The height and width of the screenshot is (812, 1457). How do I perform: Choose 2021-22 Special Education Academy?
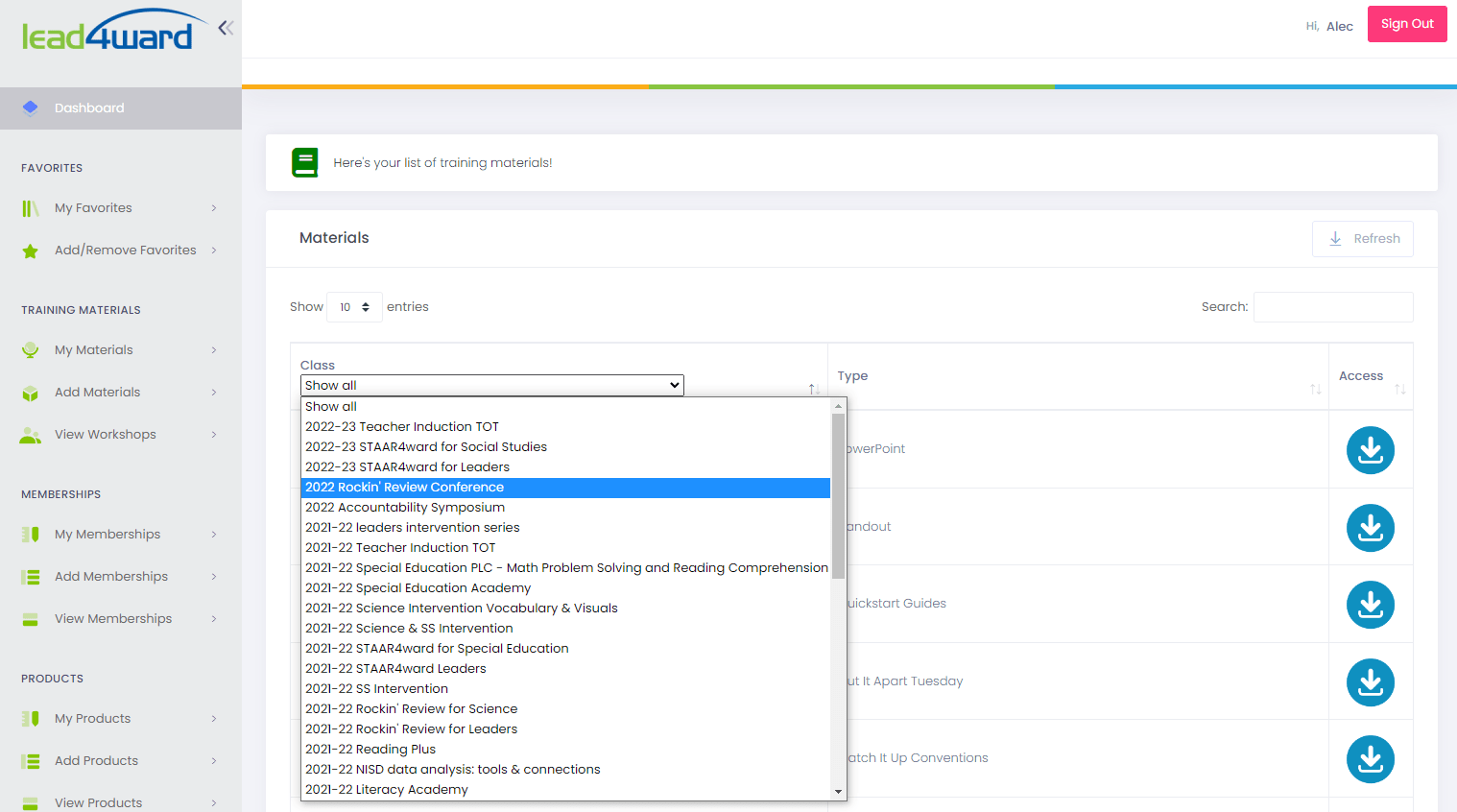(565, 588)
